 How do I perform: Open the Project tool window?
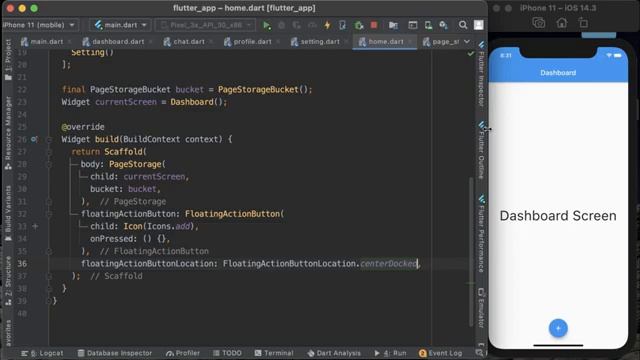point(8,60)
